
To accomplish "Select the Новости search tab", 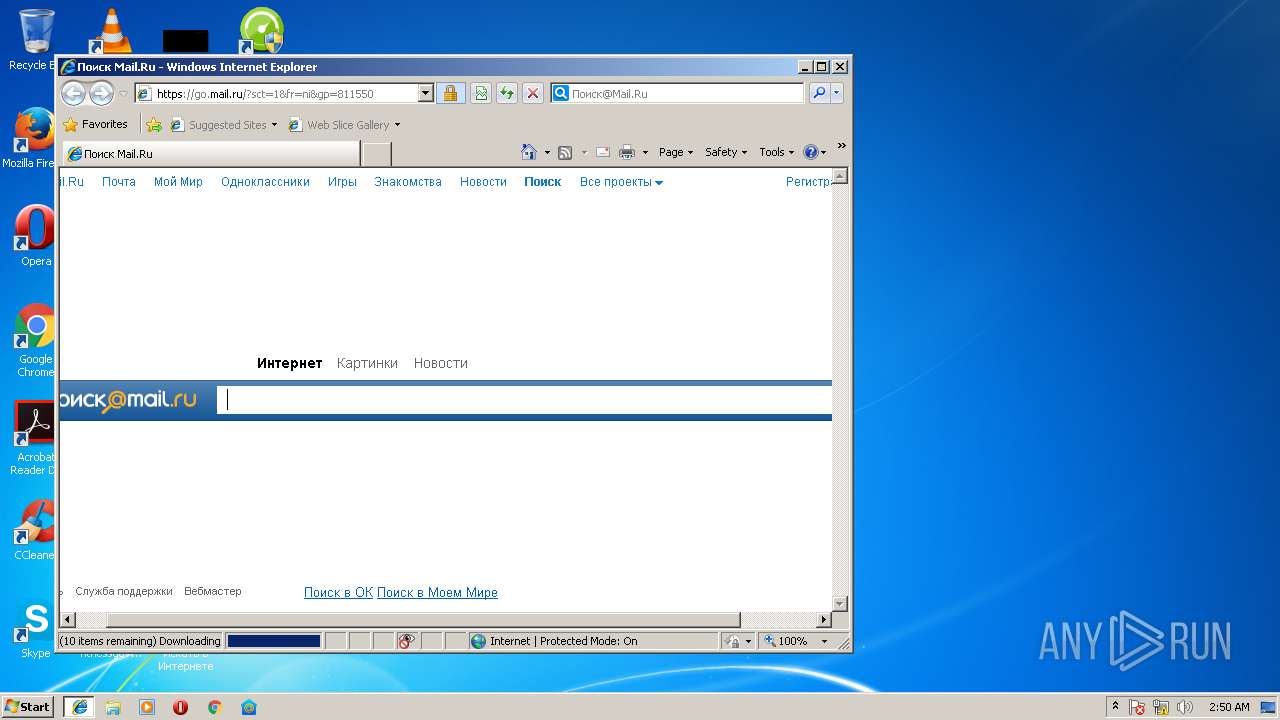I will pos(441,363).
